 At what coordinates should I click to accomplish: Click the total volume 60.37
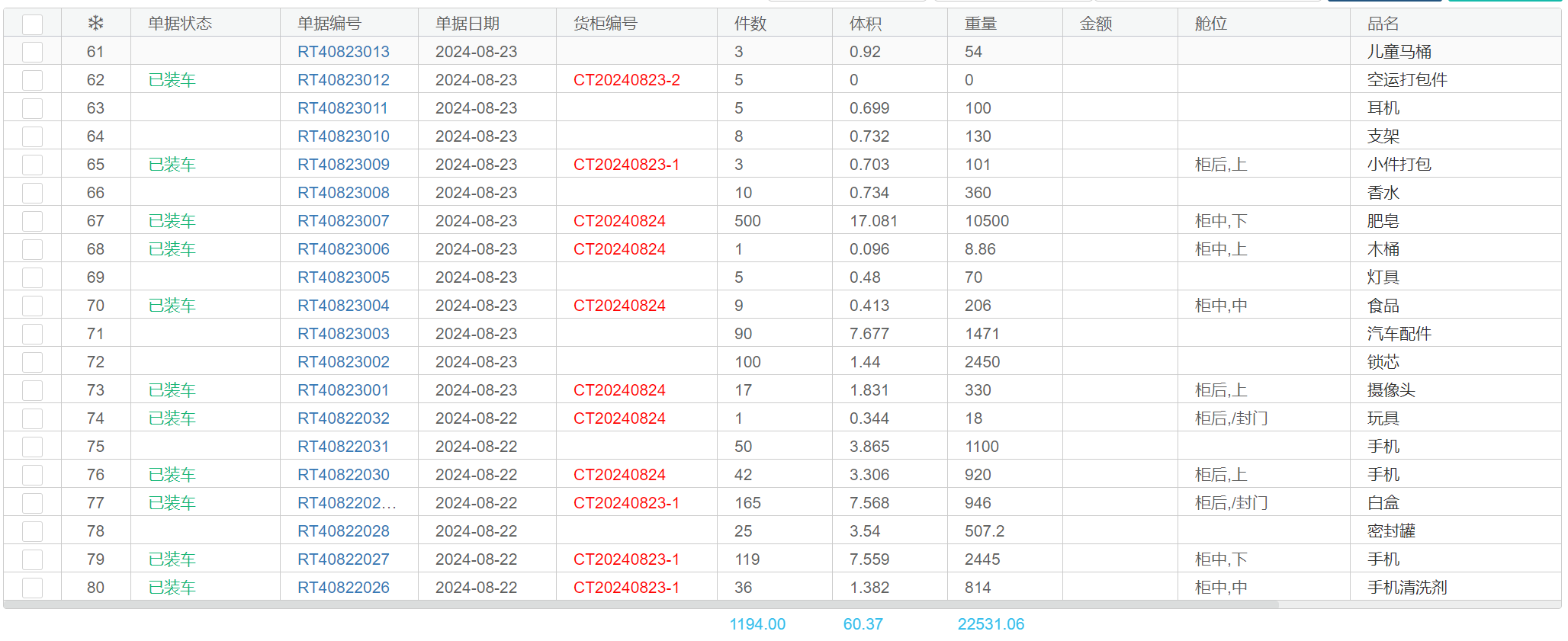click(863, 624)
